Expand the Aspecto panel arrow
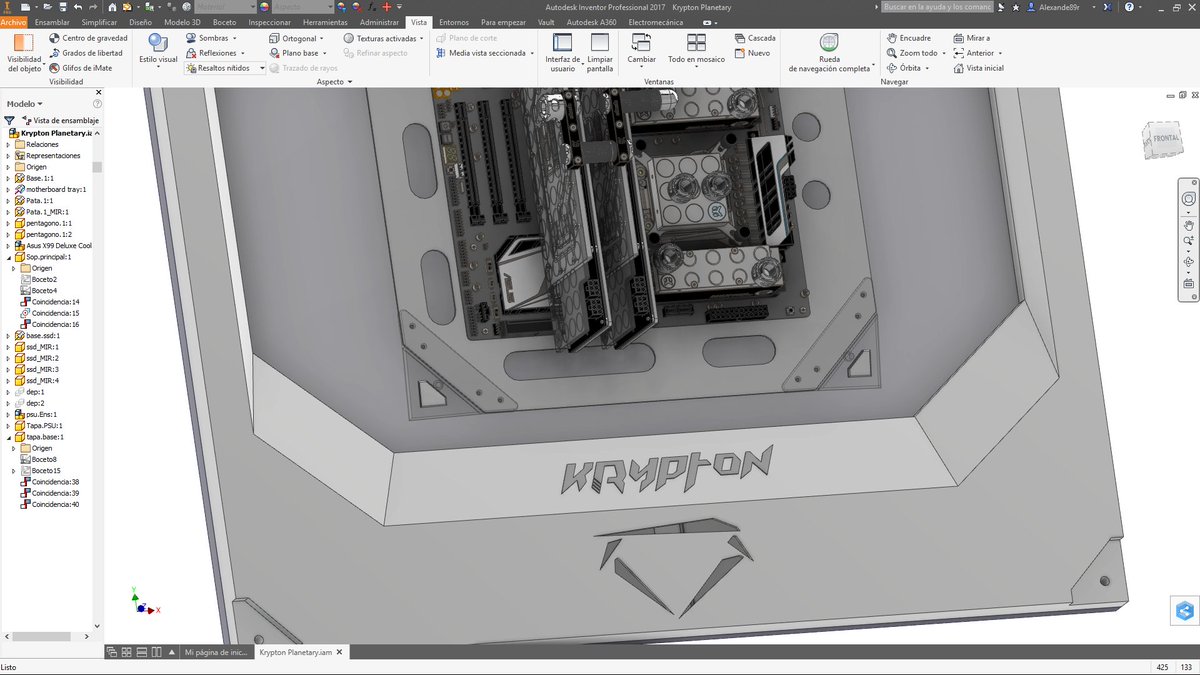1200x675 pixels. point(351,82)
